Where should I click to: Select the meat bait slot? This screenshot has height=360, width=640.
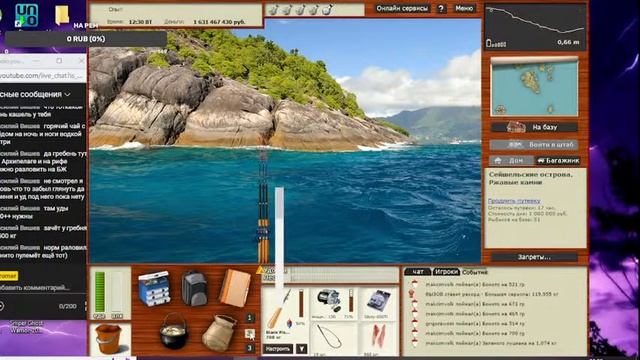click(x=378, y=339)
